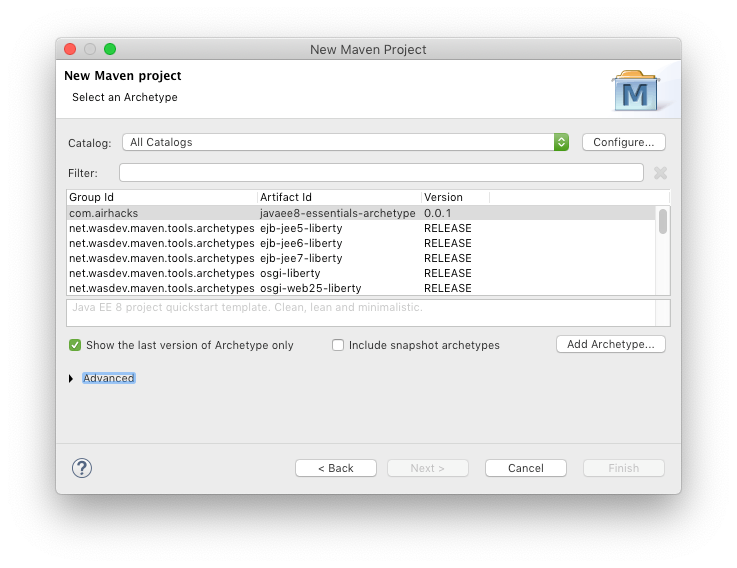Toggle Show the last version of Archetype only
Viewport: 737px width, 568px height.
(x=75, y=345)
